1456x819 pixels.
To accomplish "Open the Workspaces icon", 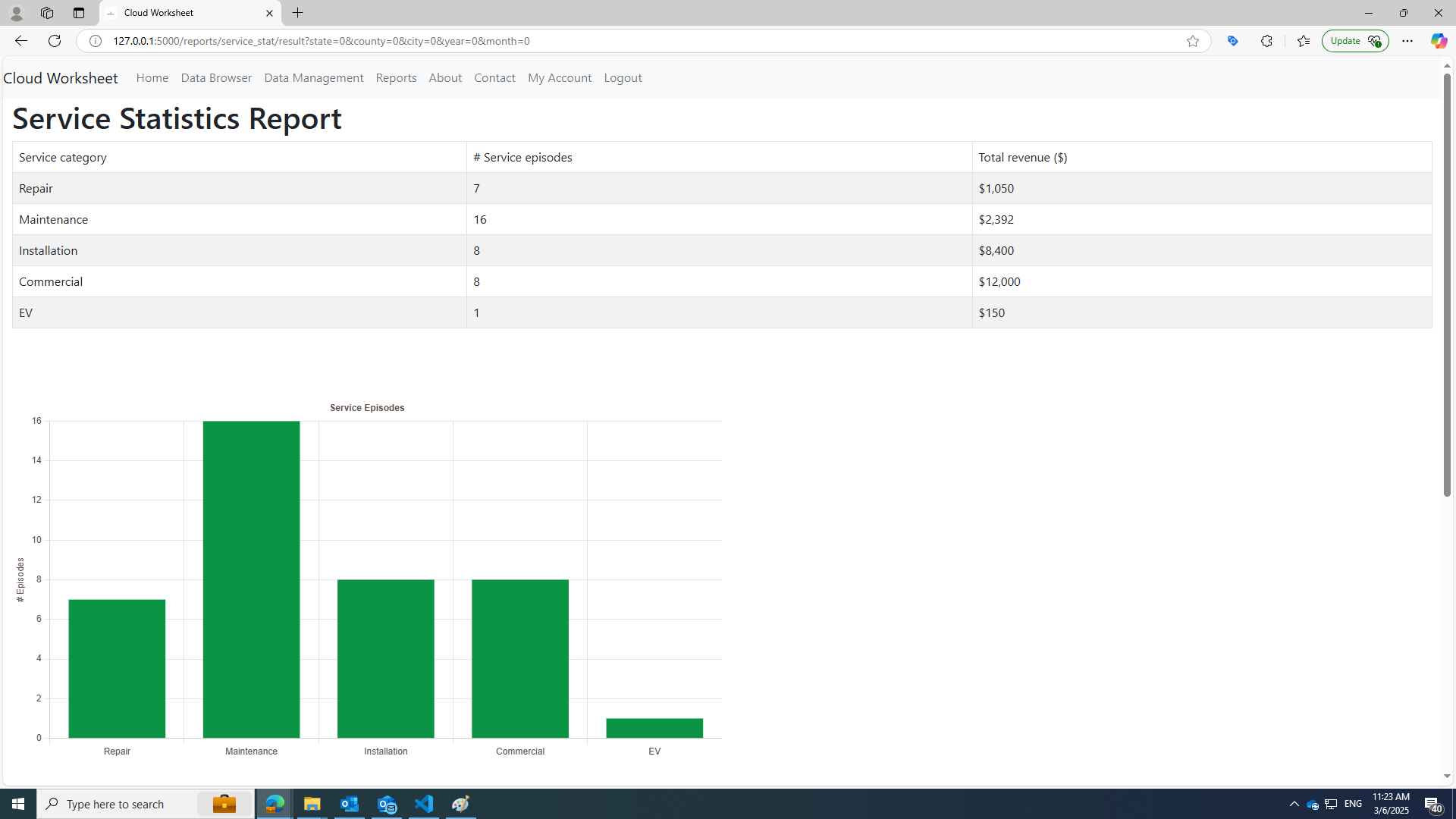I will click(x=47, y=13).
